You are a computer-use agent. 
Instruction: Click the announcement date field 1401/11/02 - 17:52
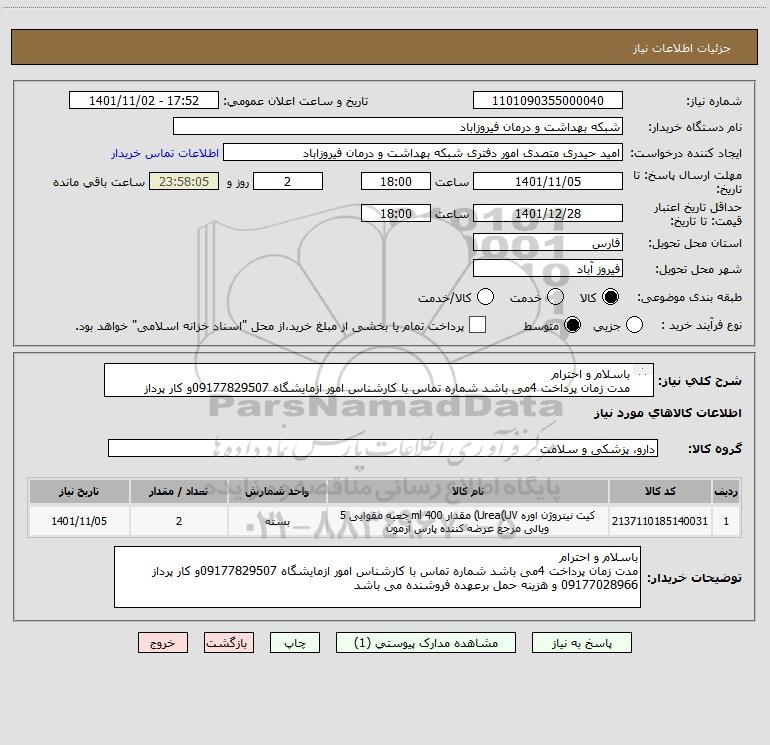(x=144, y=101)
